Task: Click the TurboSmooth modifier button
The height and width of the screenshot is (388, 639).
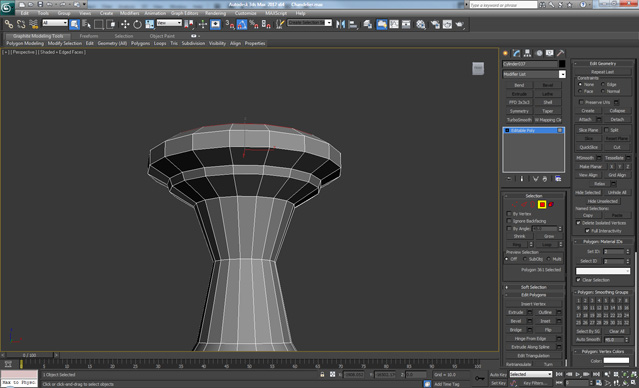Action: coord(519,120)
